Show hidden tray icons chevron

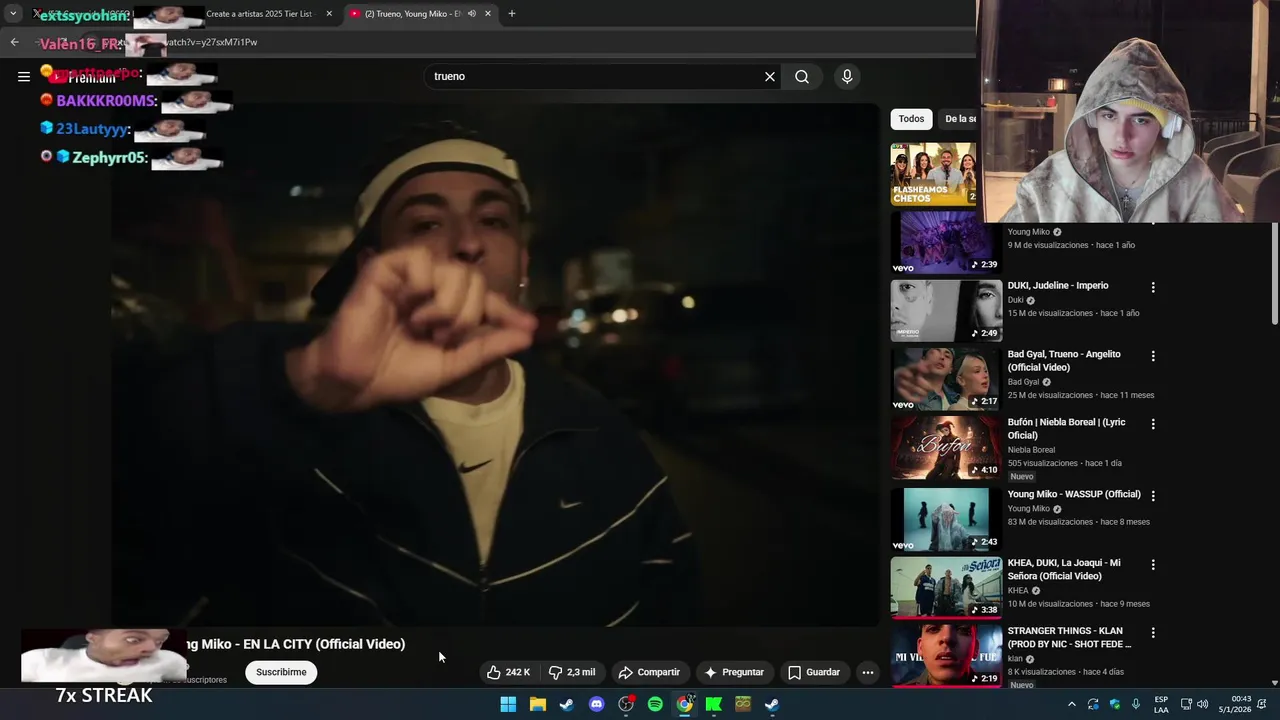click(x=1072, y=704)
